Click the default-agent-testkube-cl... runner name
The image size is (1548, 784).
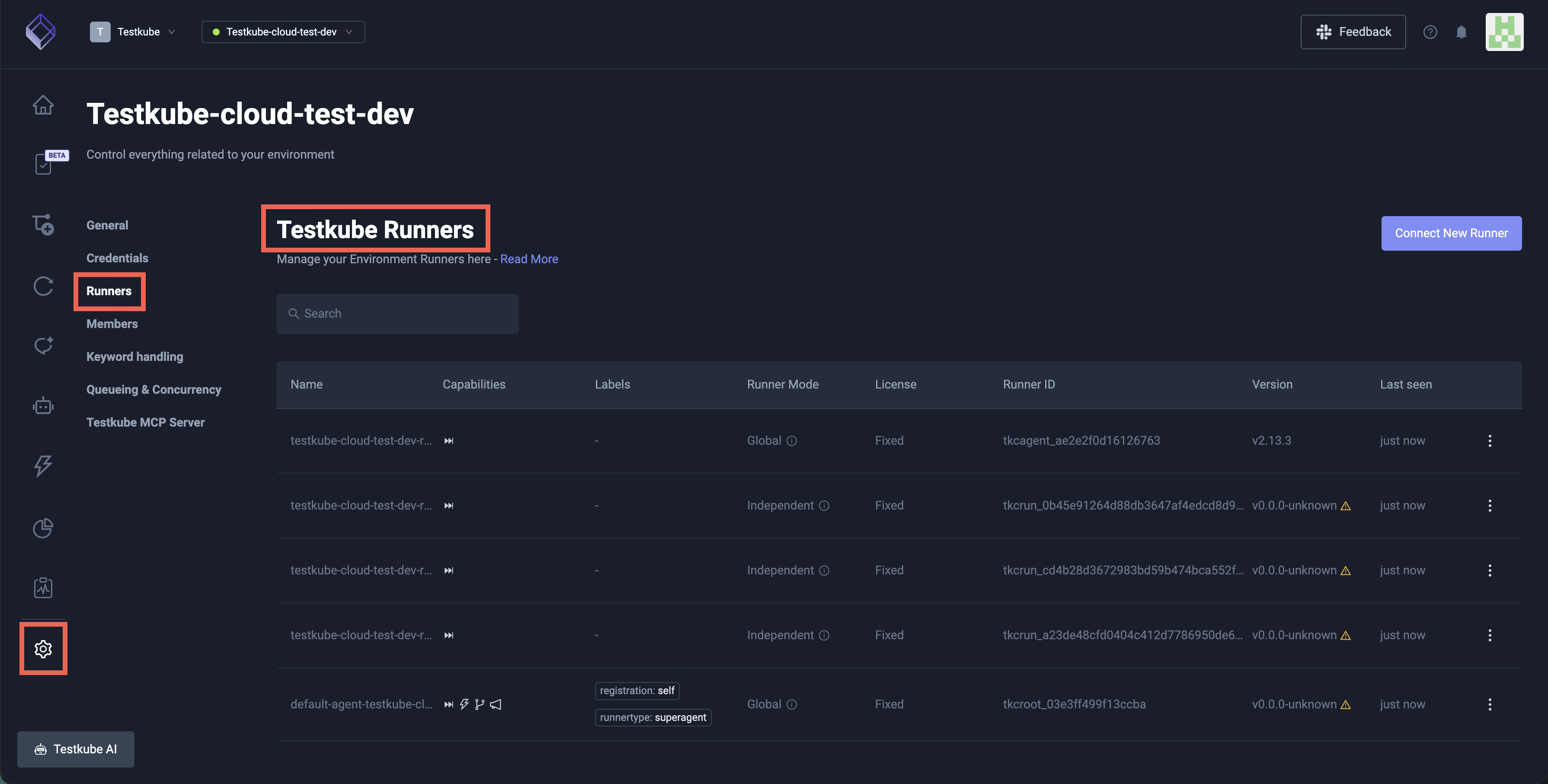(361, 705)
